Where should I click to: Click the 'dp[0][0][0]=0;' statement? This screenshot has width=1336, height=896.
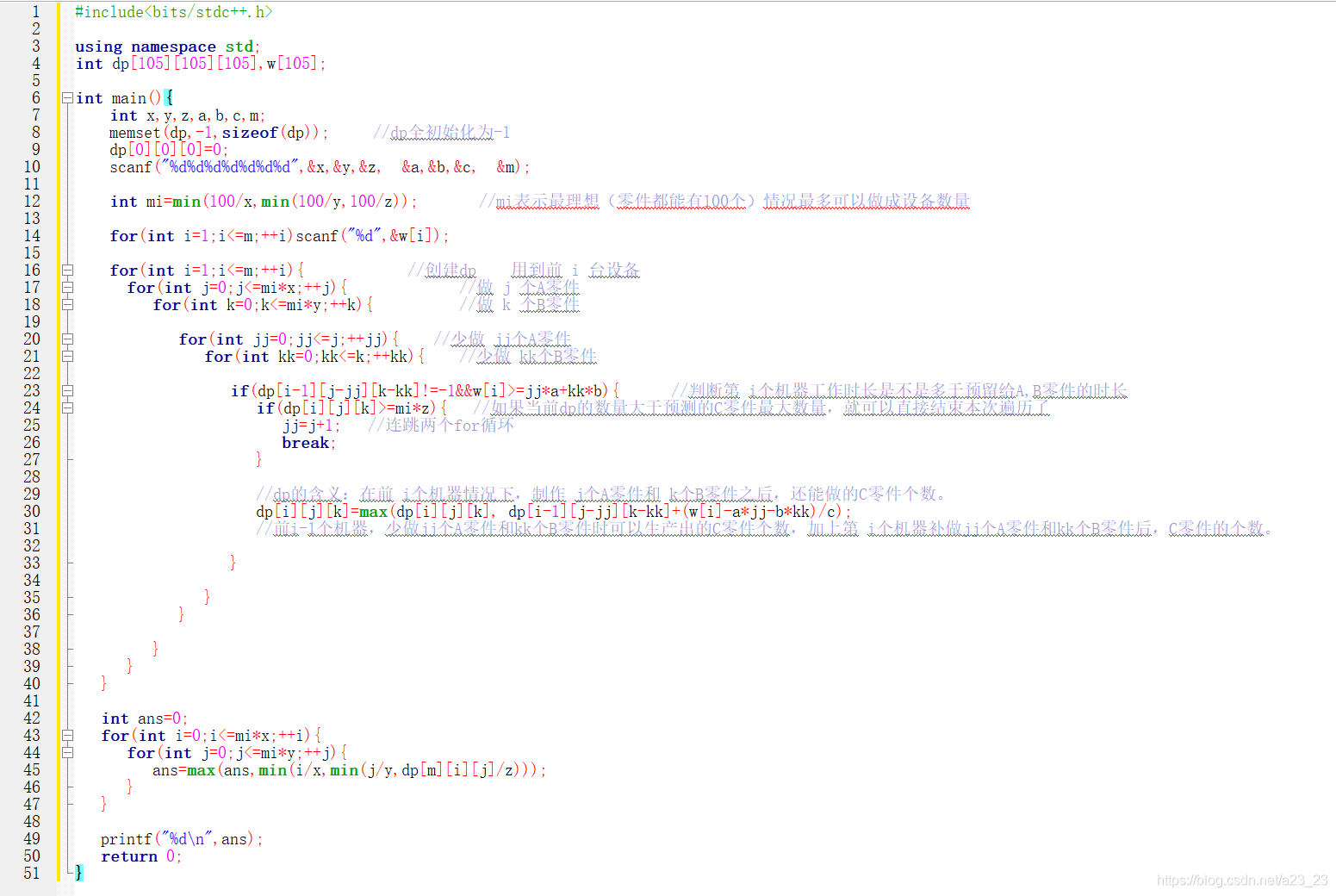[x=169, y=150]
